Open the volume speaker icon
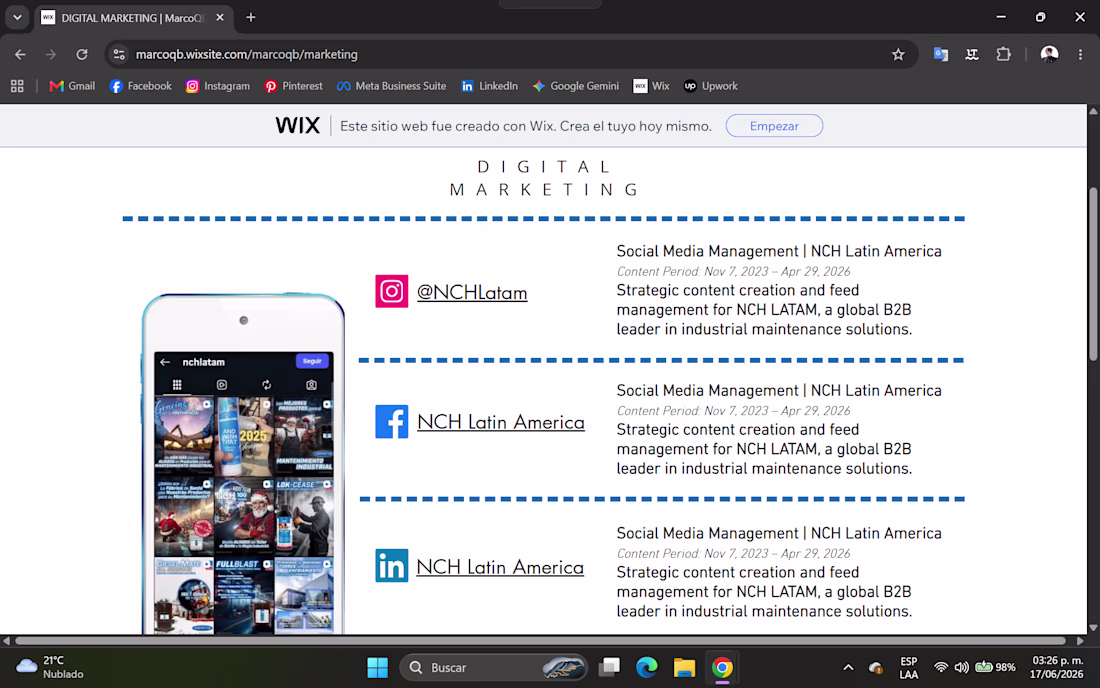 point(962,668)
